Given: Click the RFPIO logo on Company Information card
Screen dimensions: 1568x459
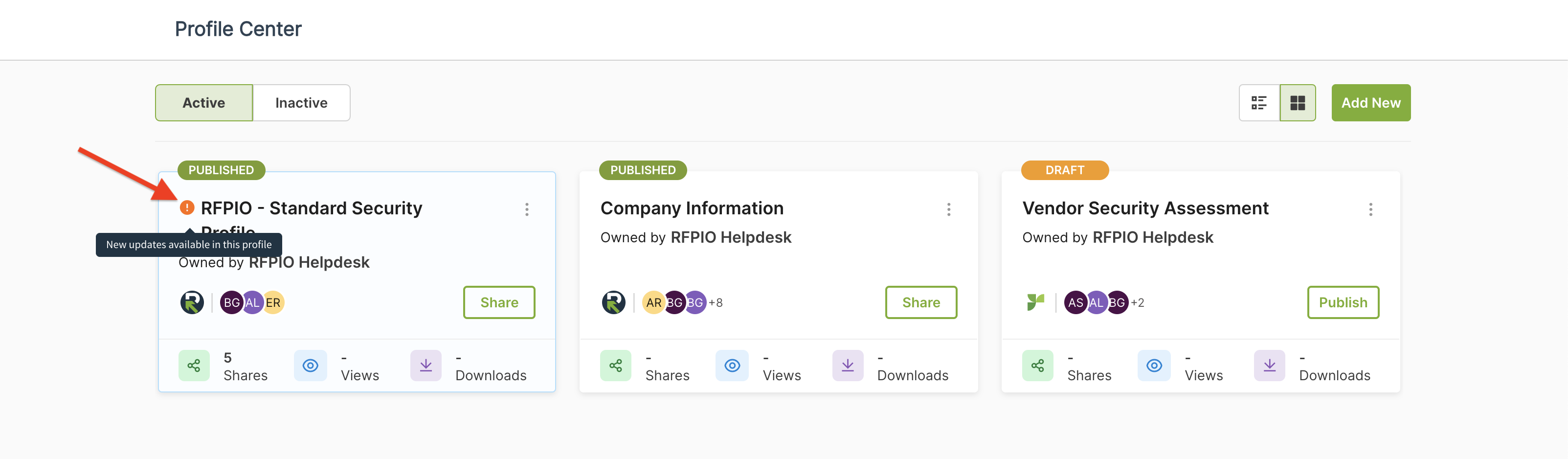Looking at the screenshot, I should click(614, 302).
